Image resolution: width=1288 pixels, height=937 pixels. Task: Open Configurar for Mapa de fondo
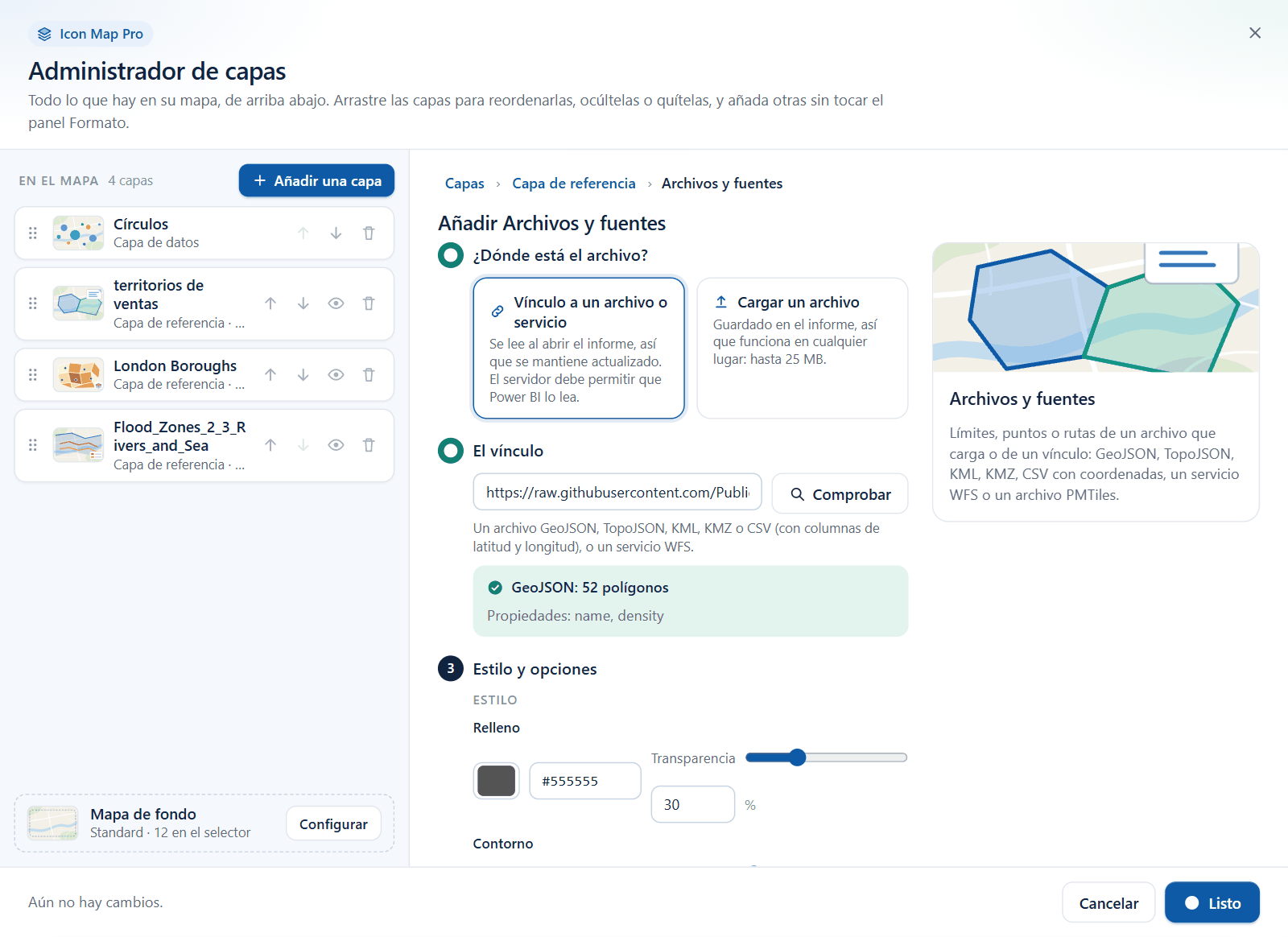333,823
